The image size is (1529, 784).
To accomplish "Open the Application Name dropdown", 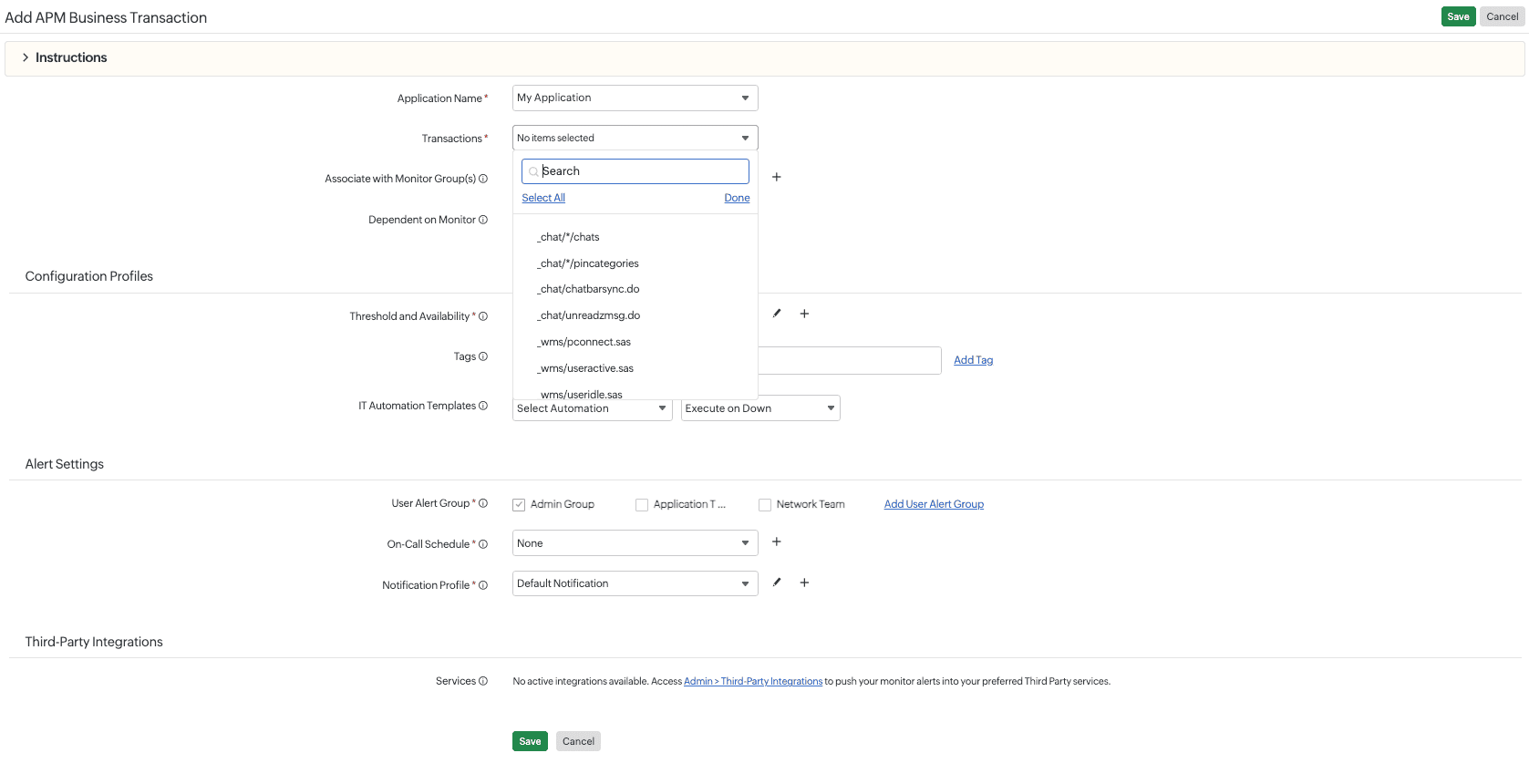I will pos(635,98).
